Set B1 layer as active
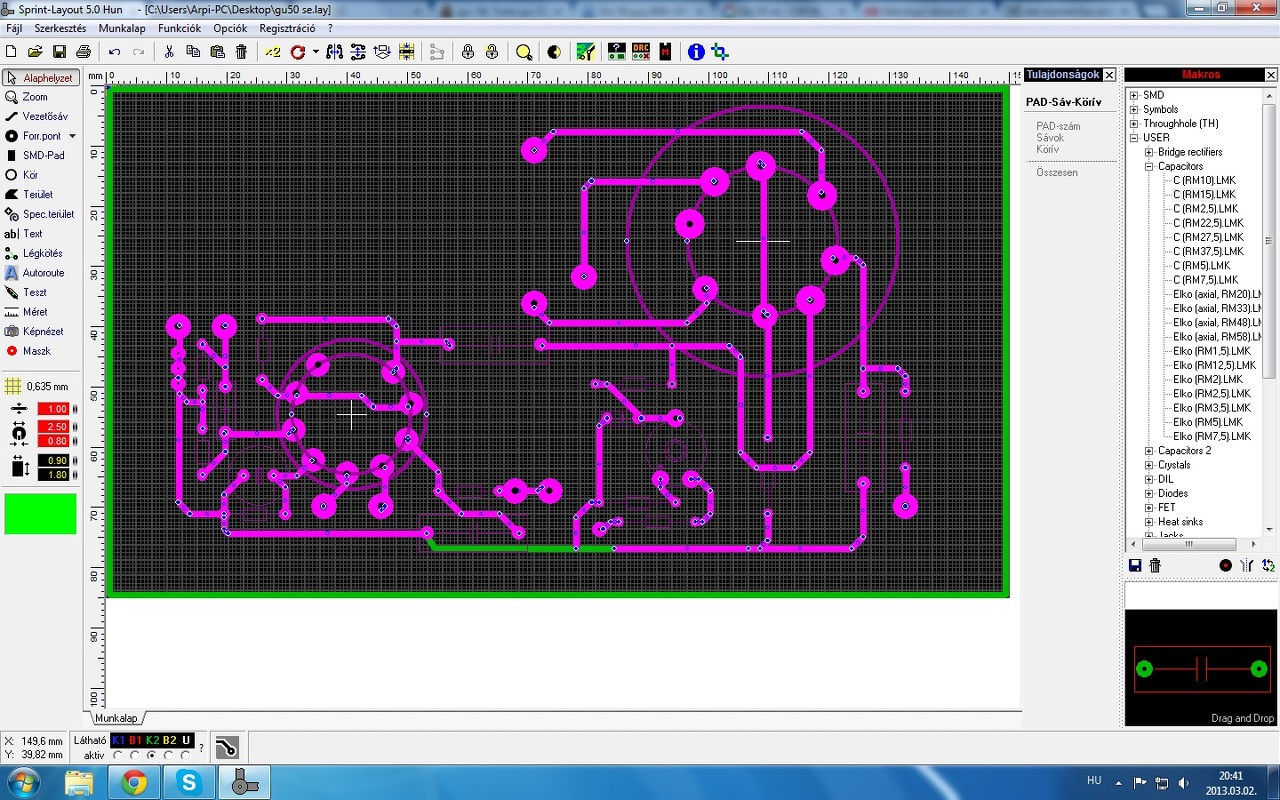This screenshot has height=800, width=1280. tap(135, 755)
